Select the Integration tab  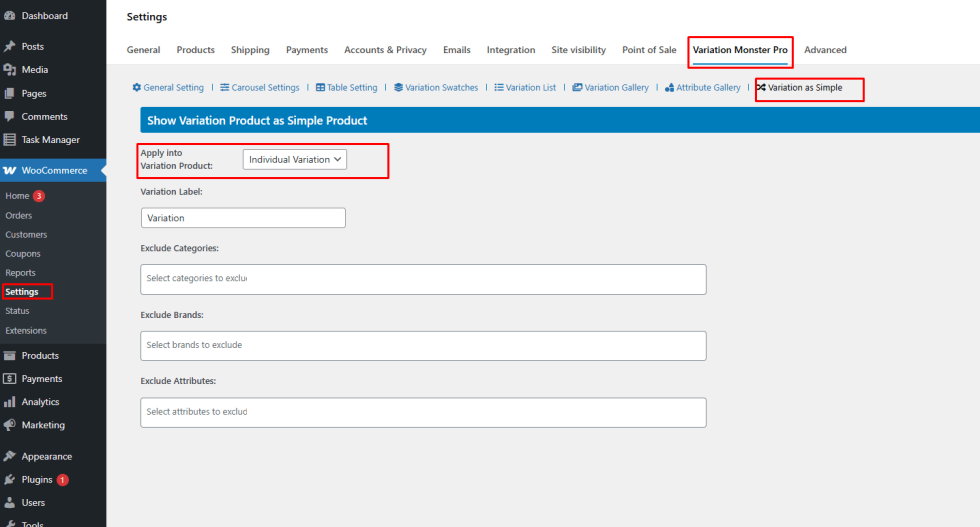point(511,50)
